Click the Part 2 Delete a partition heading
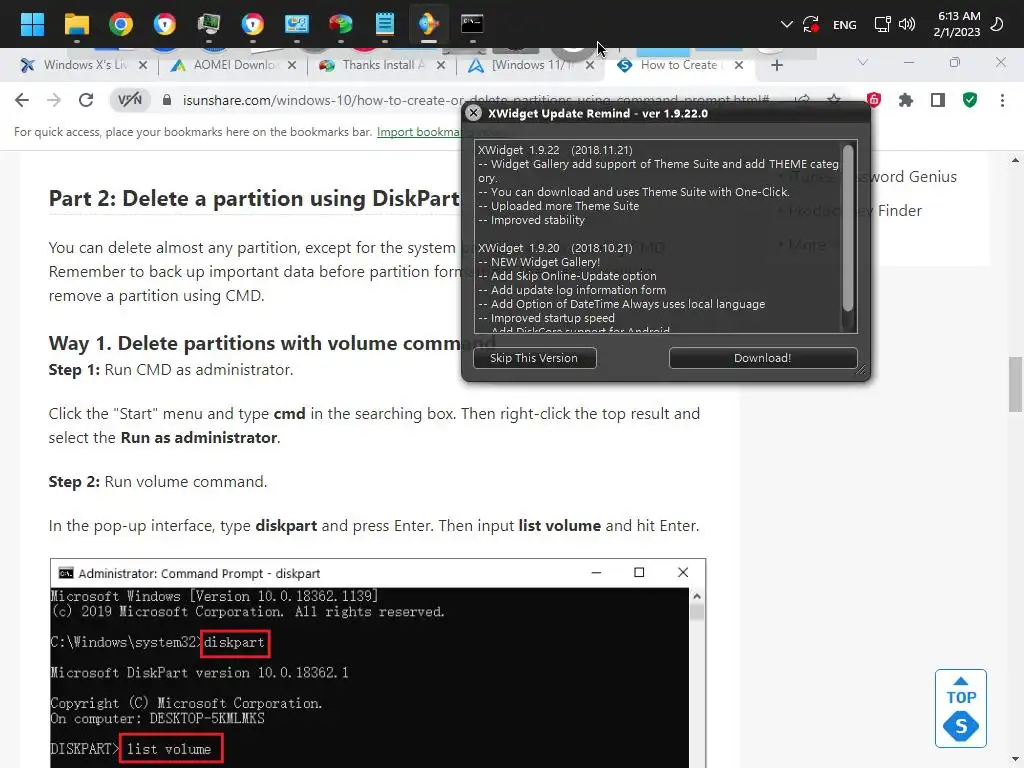The width and height of the screenshot is (1024, 768). [254, 199]
